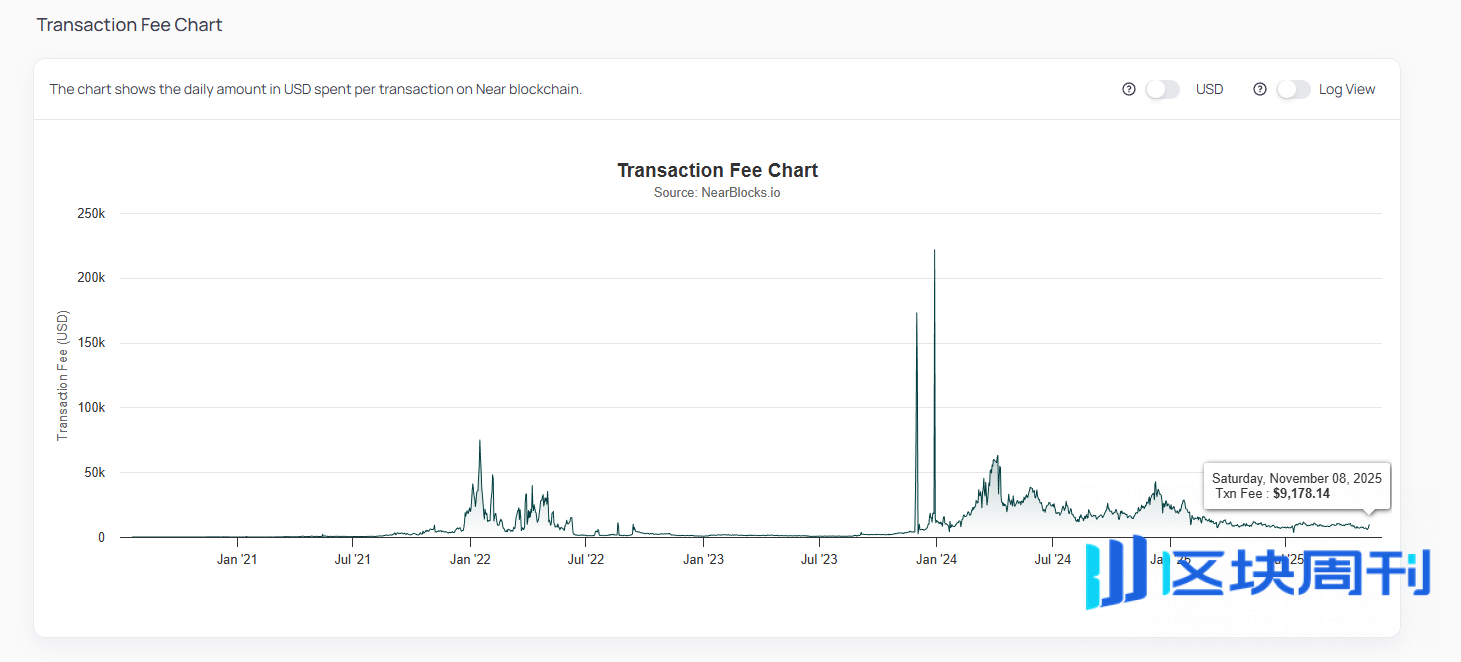Click the help icon beside Log View
Viewport: 1461px width, 662px height.
pyautogui.click(x=1260, y=89)
